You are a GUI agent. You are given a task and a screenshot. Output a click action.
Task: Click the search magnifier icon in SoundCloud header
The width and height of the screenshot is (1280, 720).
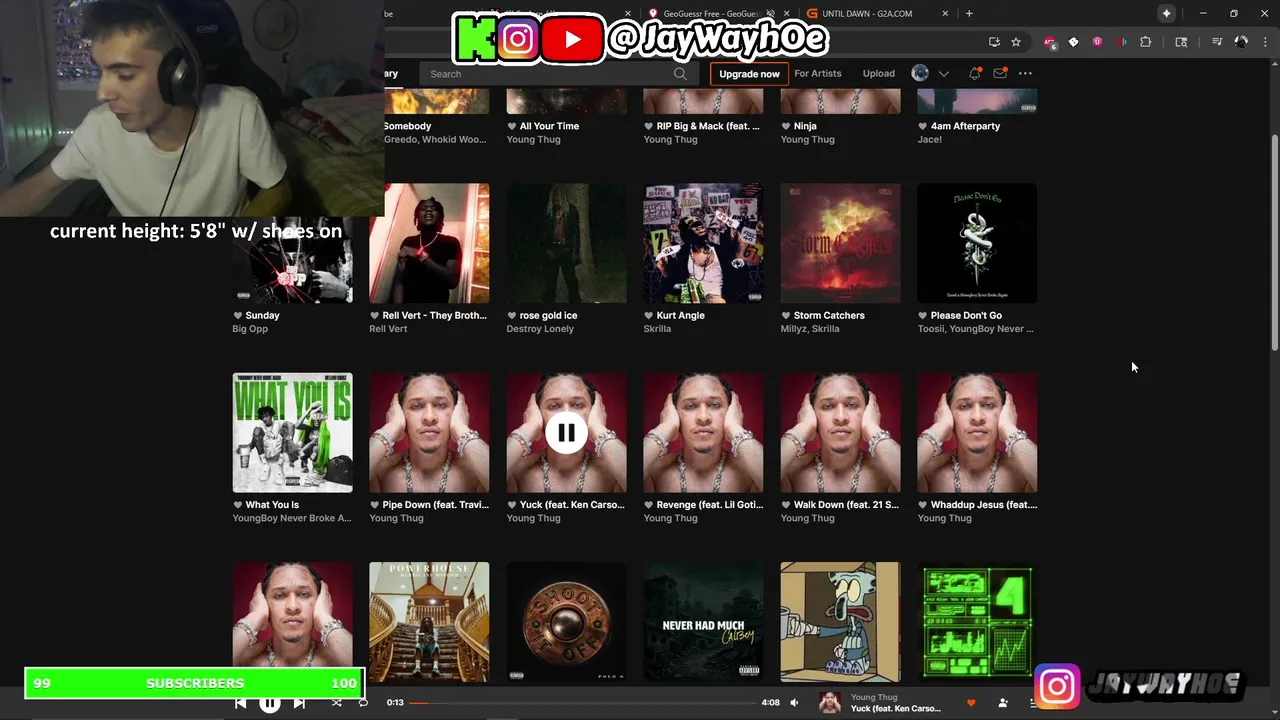[x=680, y=73]
